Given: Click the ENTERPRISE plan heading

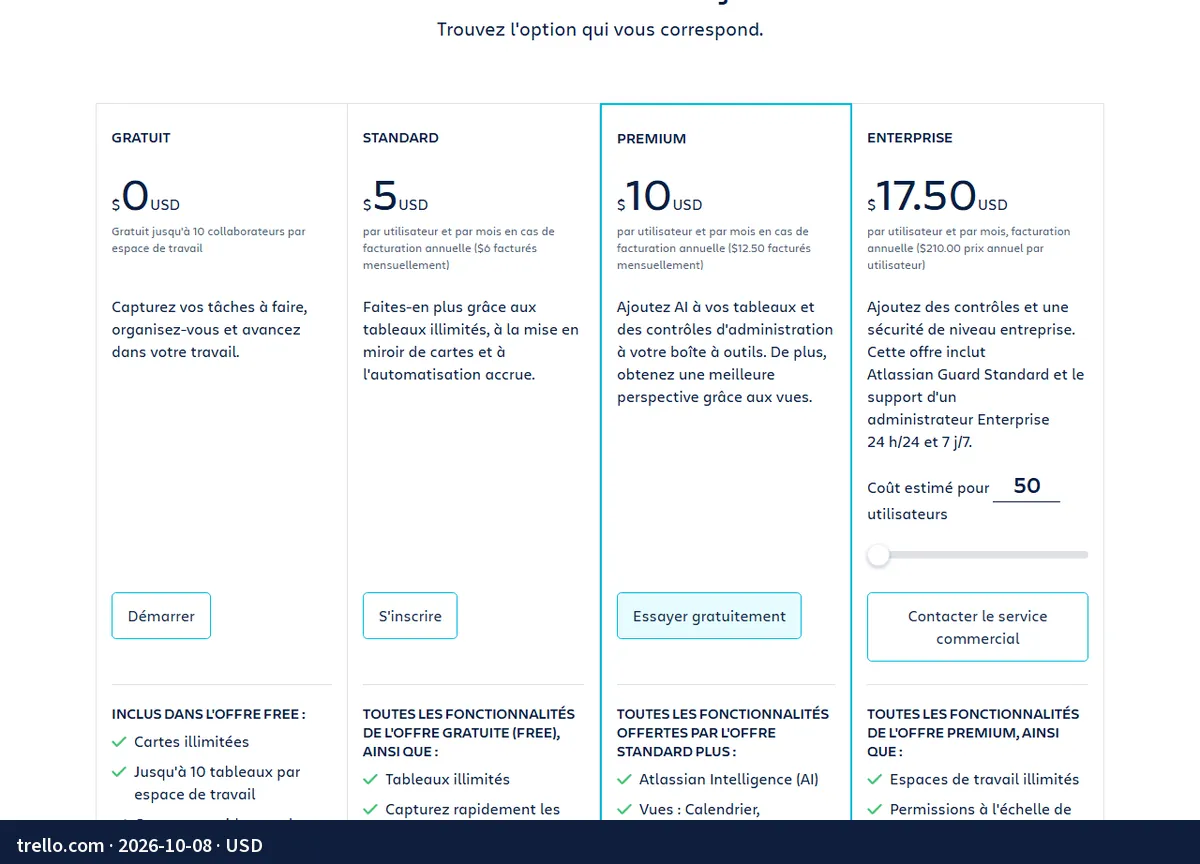Looking at the screenshot, I should click(910, 138).
